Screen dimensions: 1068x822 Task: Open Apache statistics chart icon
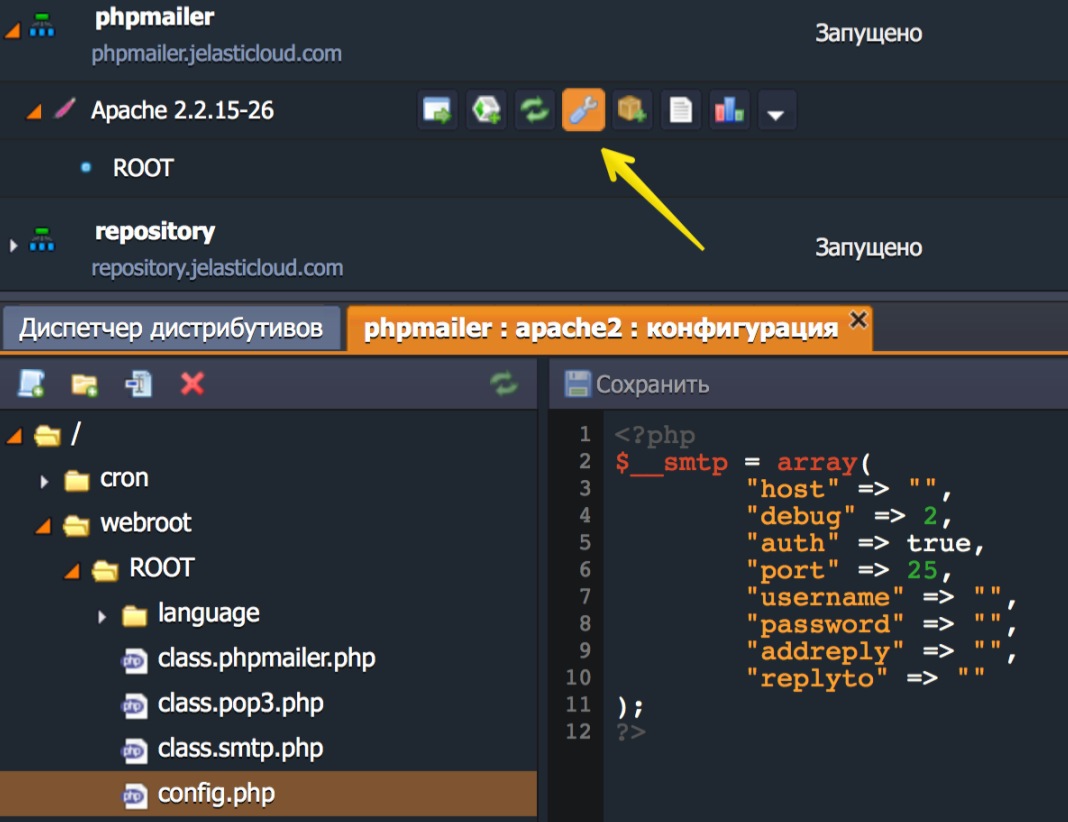click(729, 110)
